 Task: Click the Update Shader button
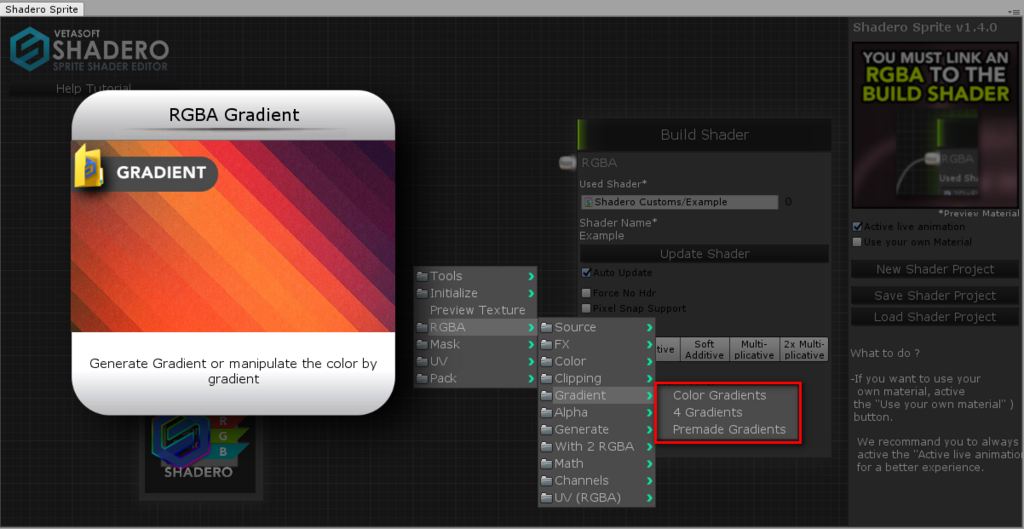(705, 253)
